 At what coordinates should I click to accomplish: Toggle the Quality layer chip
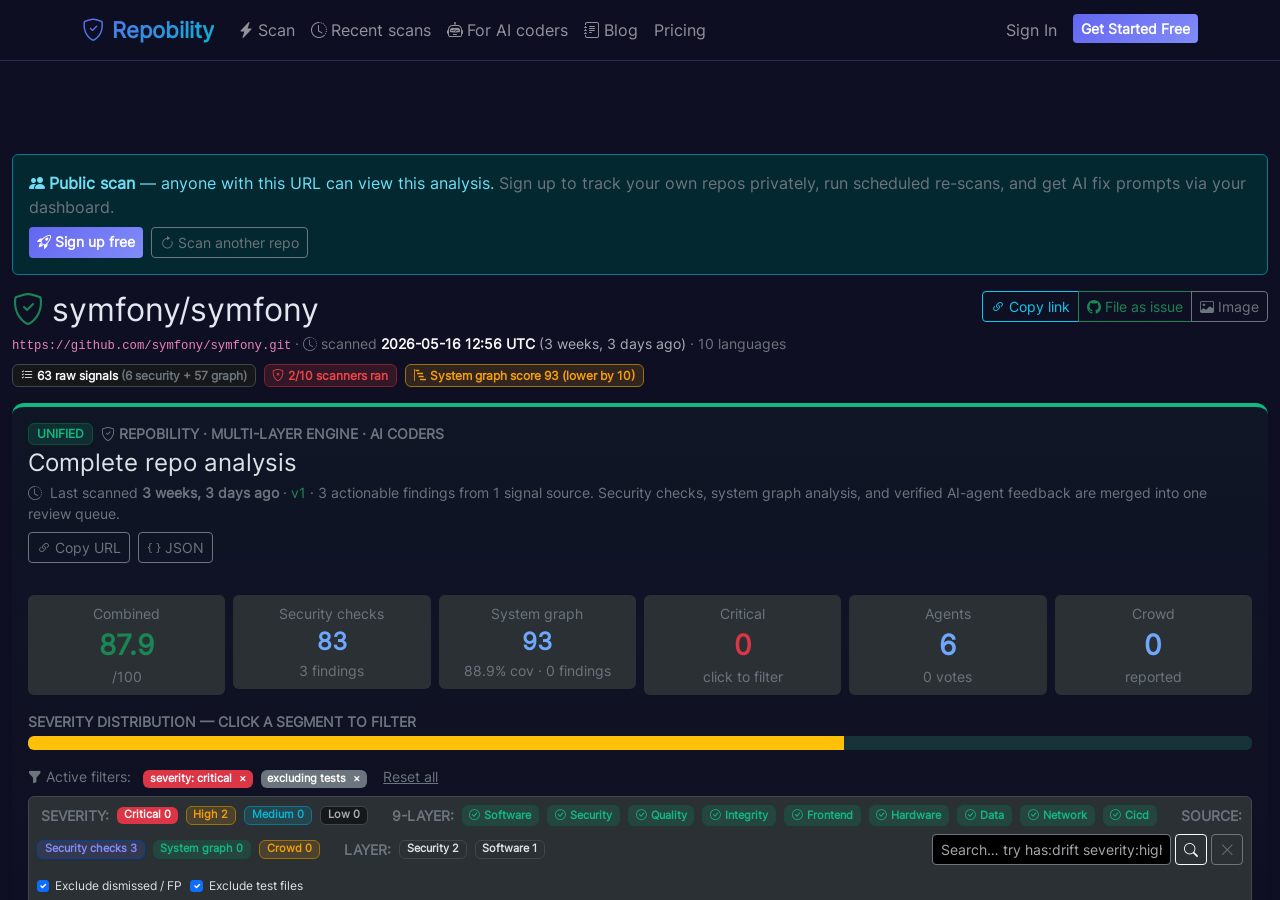(661, 815)
